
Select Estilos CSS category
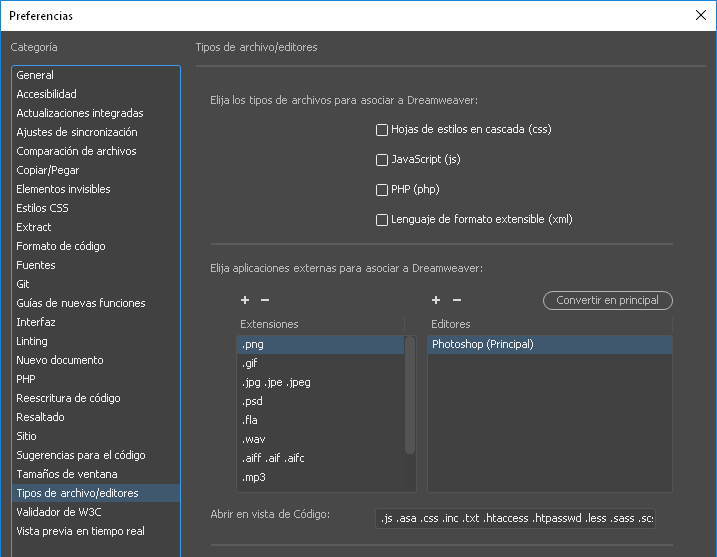[96, 208]
